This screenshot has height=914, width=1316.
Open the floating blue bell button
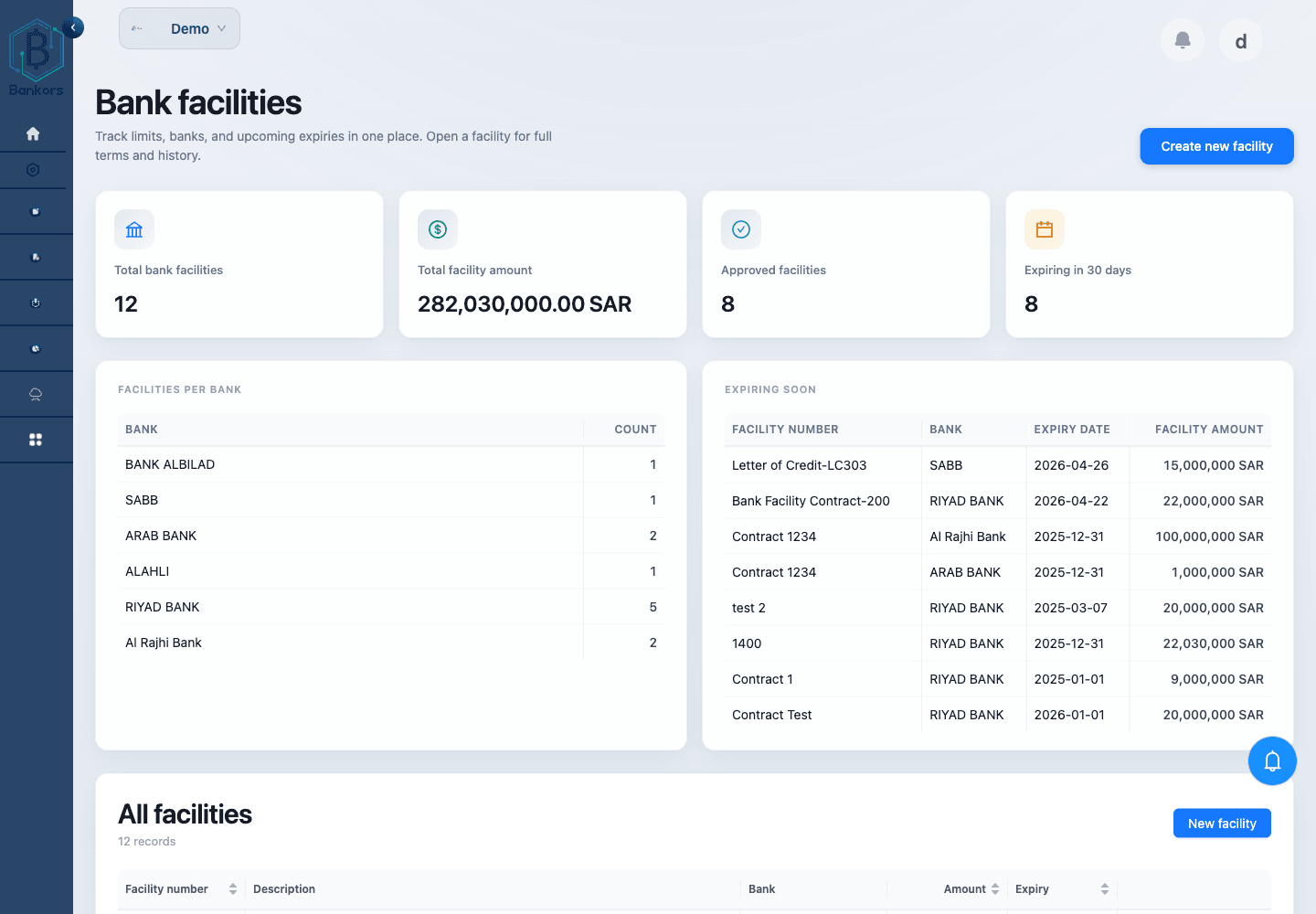1272,760
